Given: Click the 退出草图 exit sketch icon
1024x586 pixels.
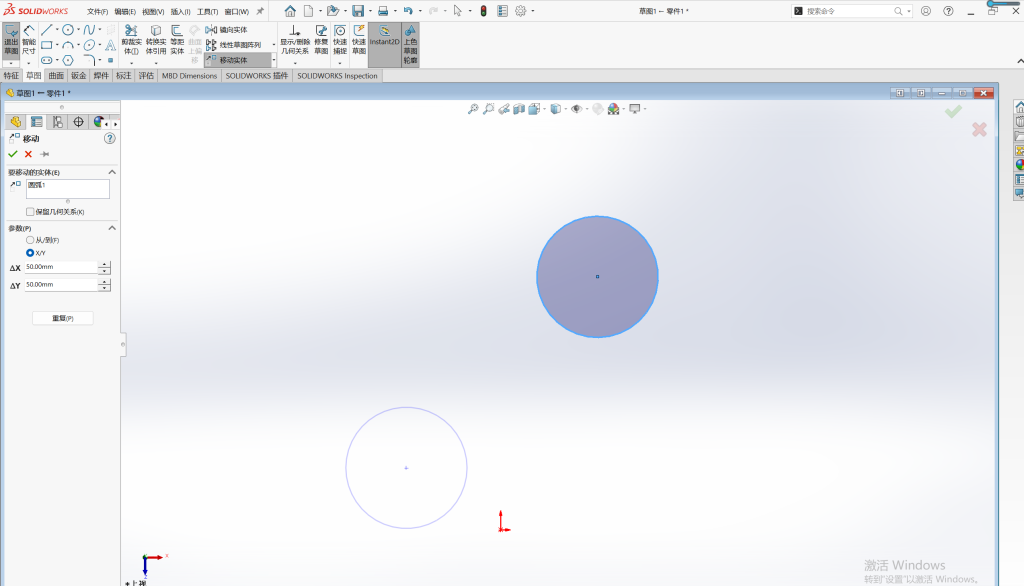Looking at the screenshot, I should pyautogui.click(x=11, y=42).
